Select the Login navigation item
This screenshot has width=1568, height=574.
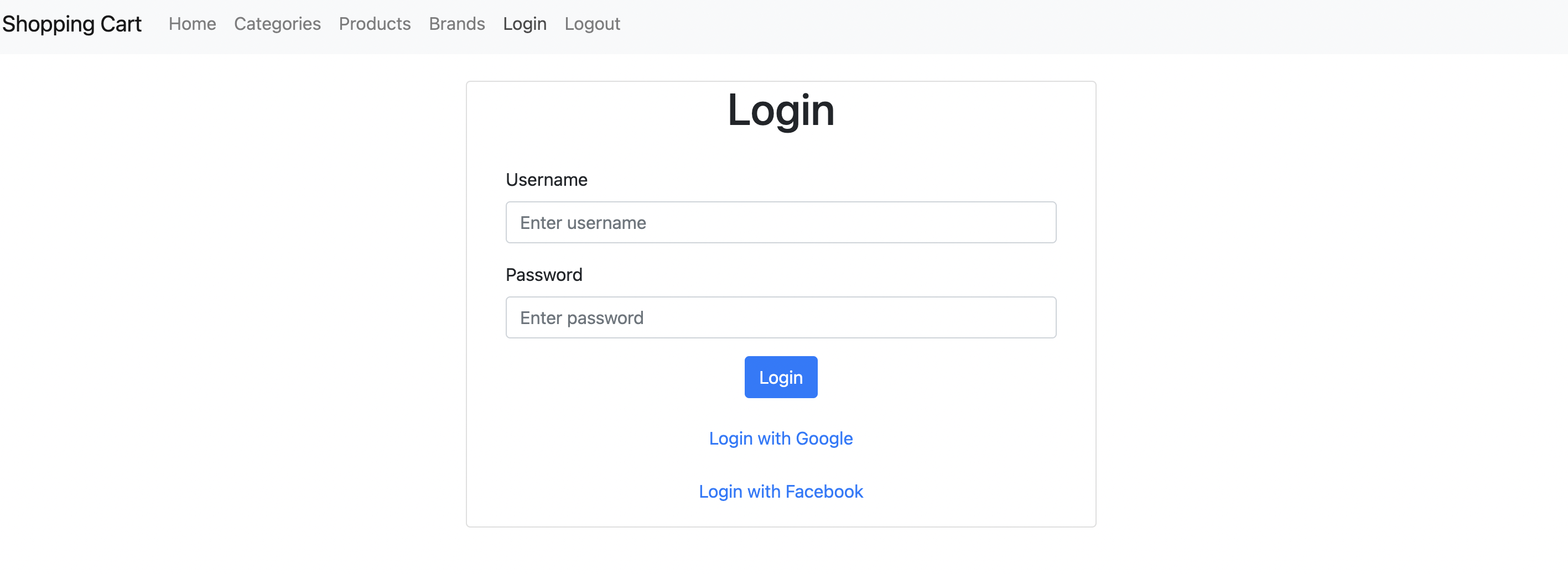point(525,24)
